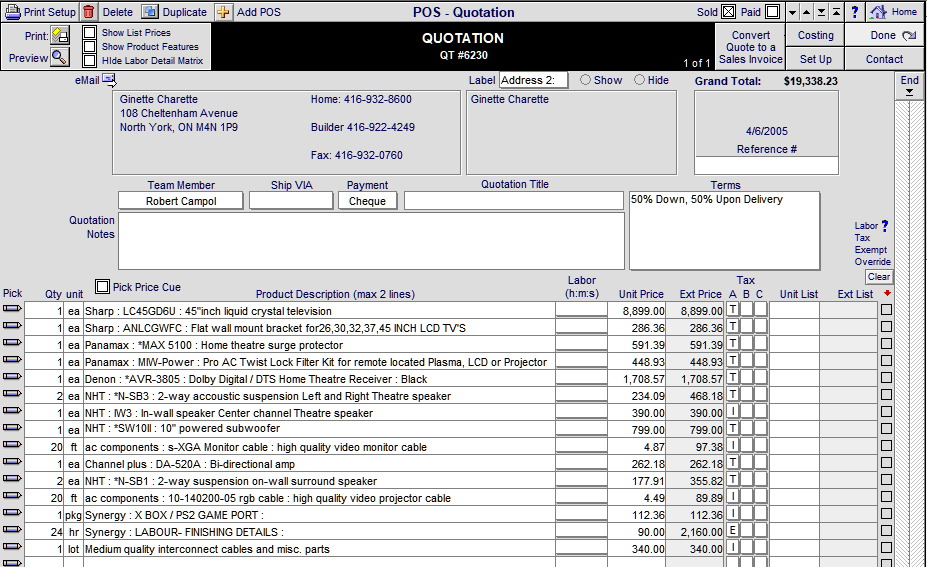
Task: Check the override box for Sharp LC45GD6U row
Action: (x=886, y=309)
